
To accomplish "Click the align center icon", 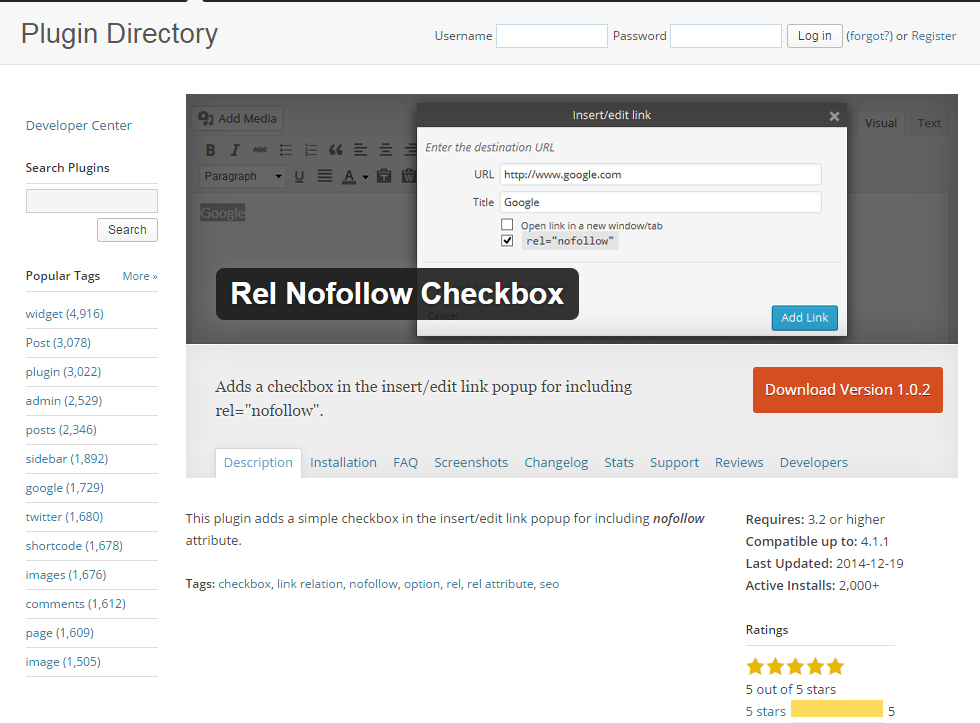I will [x=386, y=150].
